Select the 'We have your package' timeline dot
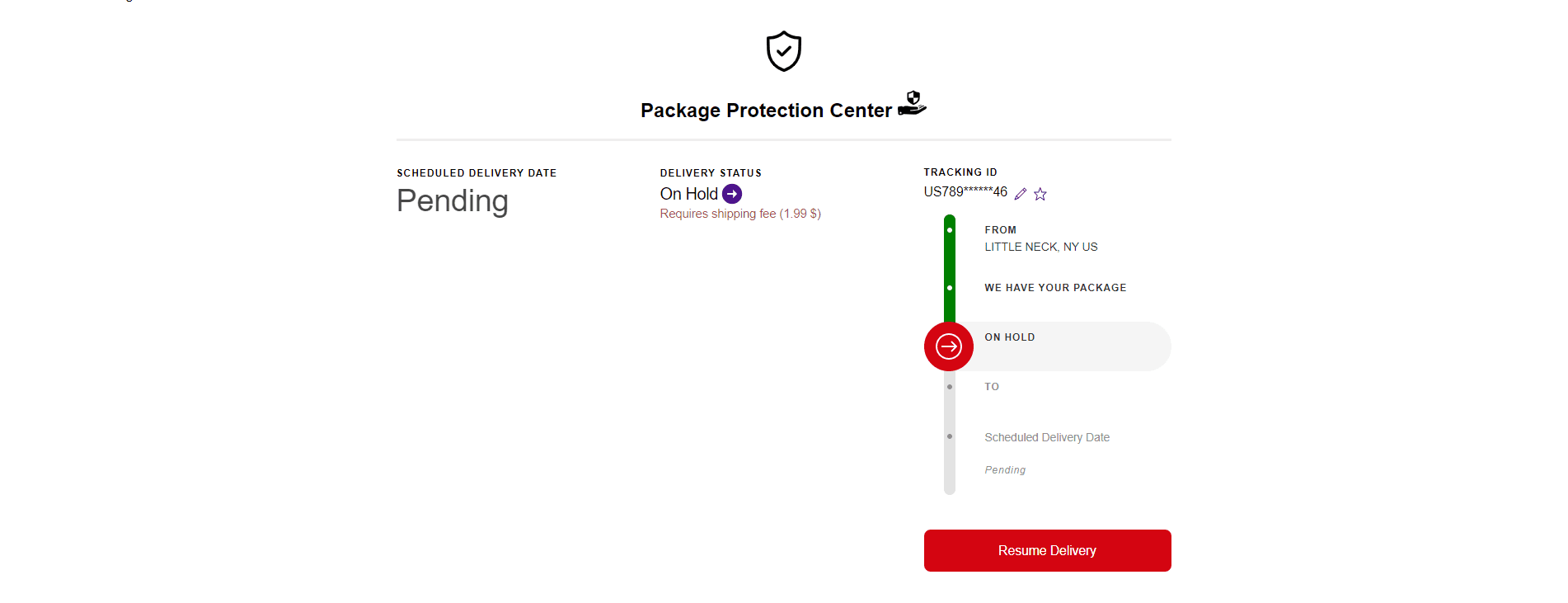This screenshot has height=603, width=1568. click(x=950, y=288)
